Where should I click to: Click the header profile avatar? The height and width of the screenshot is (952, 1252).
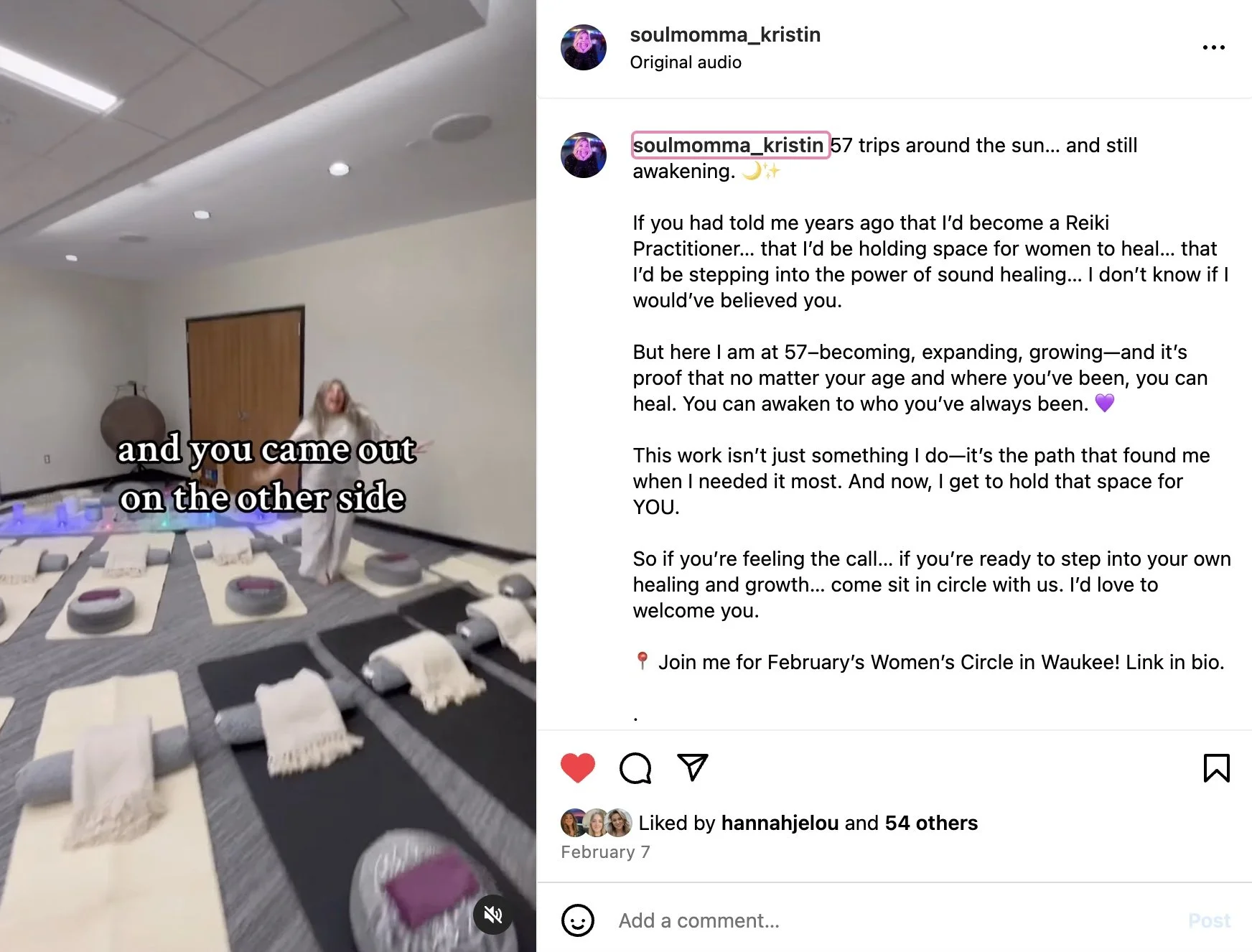click(584, 47)
